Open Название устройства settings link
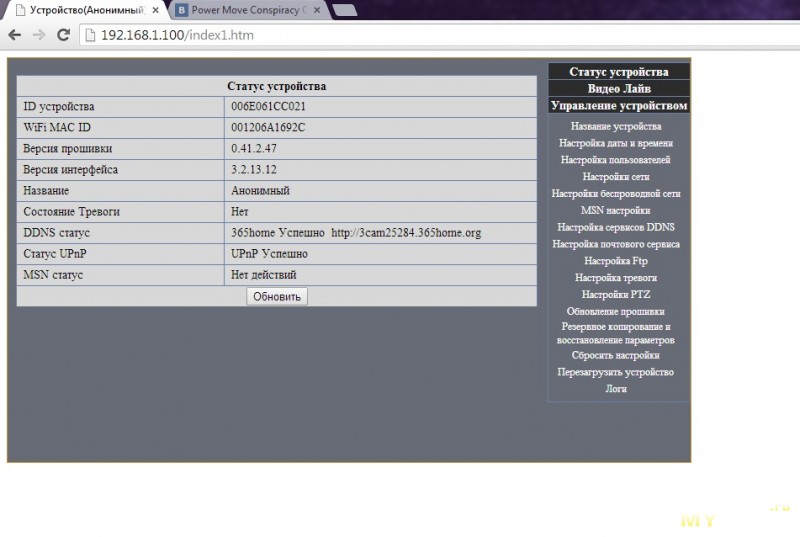Image resolution: width=800 pixels, height=537 pixels. click(616, 127)
